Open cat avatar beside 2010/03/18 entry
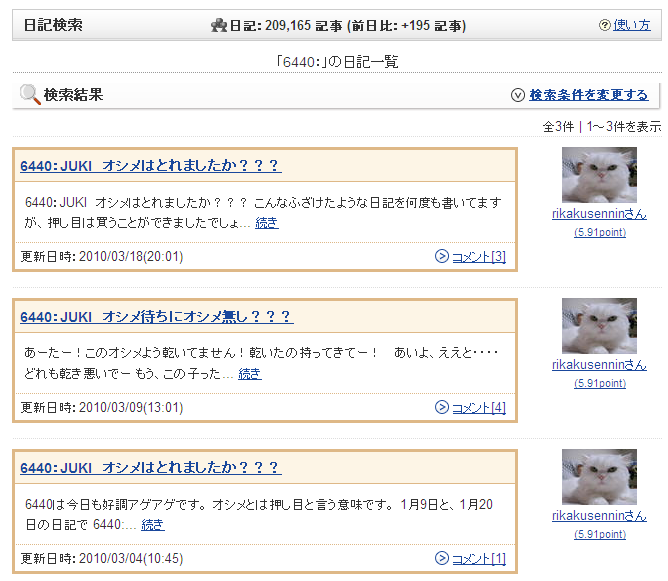This screenshot has width=668, height=581. coord(599,175)
